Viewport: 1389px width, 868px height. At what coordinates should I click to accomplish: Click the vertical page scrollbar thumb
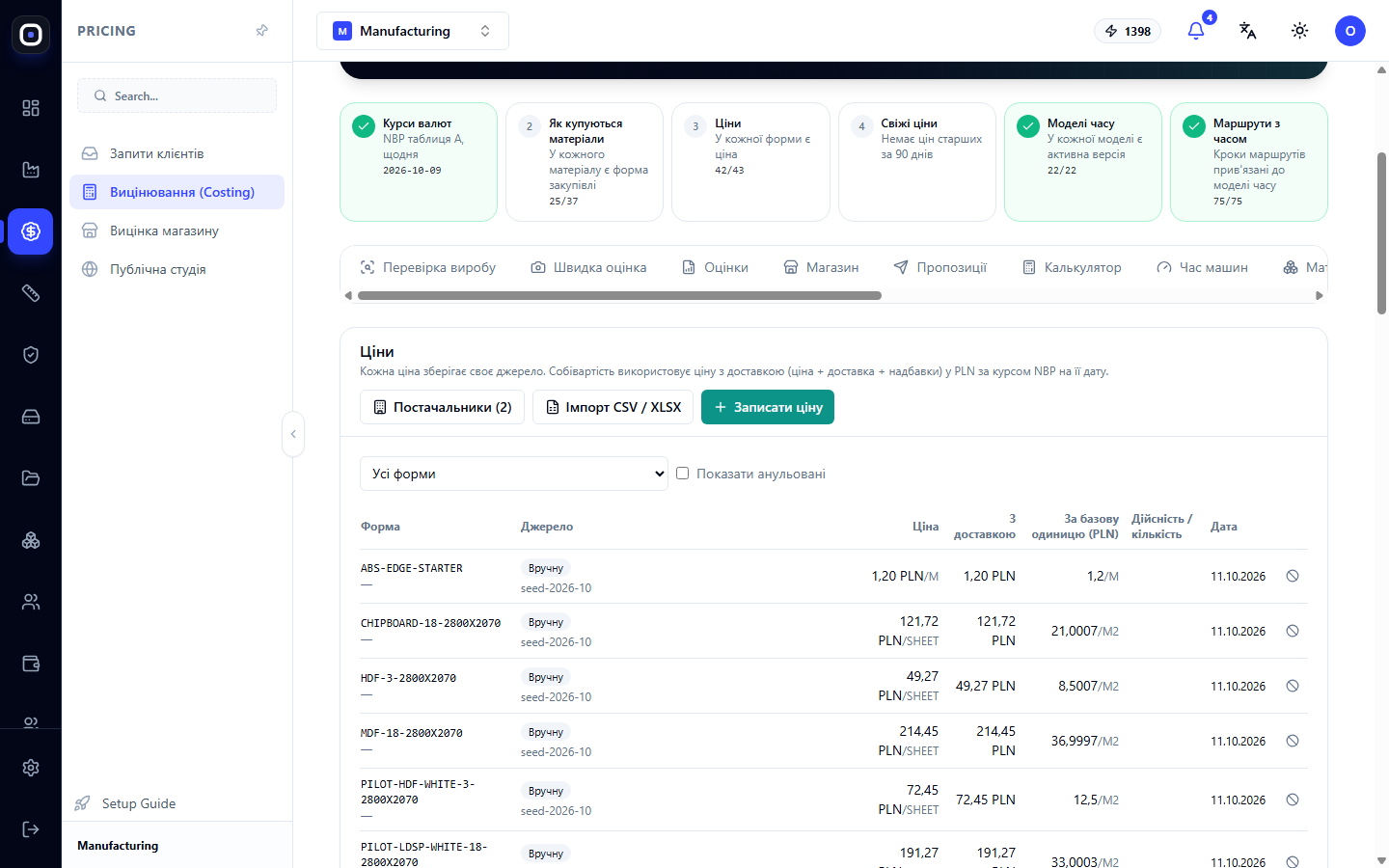pos(1381,233)
